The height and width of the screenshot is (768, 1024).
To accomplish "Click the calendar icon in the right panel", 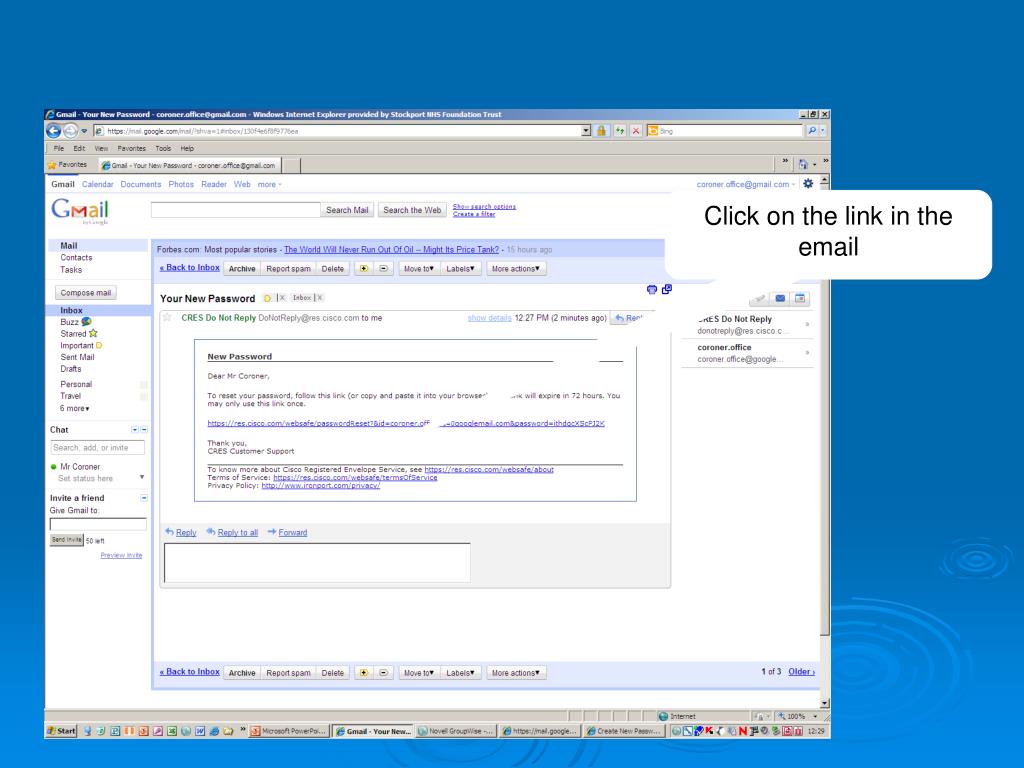I will click(800, 298).
